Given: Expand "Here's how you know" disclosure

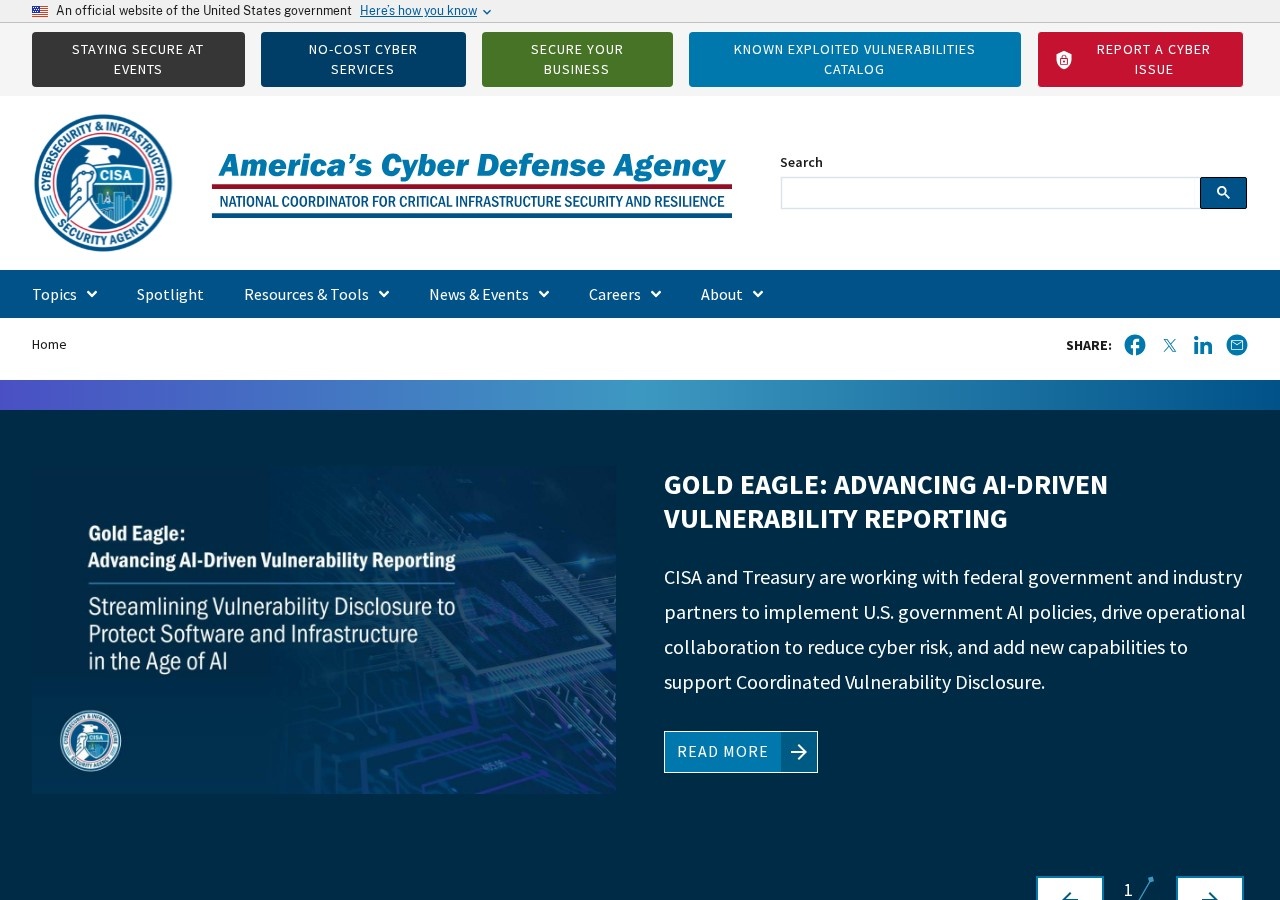Looking at the screenshot, I should pyautogui.click(x=425, y=11).
